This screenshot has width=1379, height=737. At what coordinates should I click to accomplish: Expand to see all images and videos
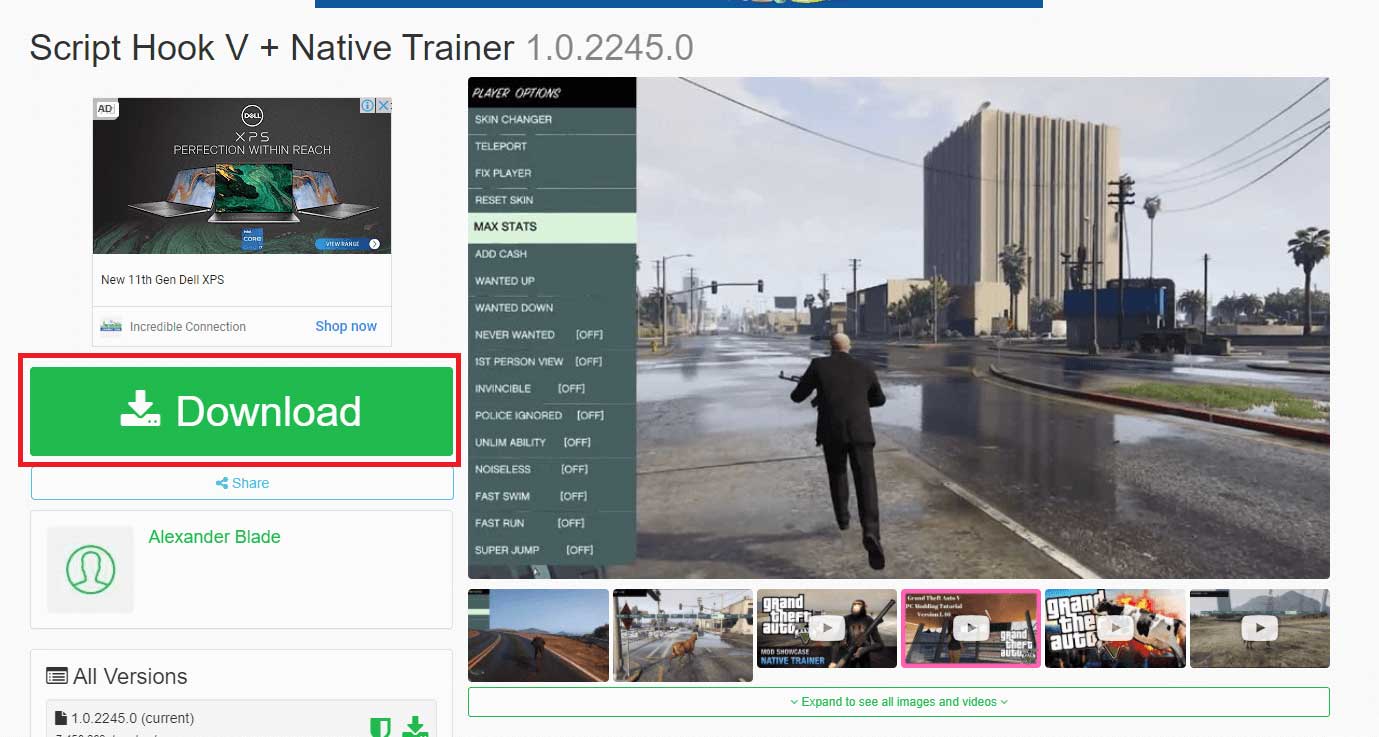(898, 702)
